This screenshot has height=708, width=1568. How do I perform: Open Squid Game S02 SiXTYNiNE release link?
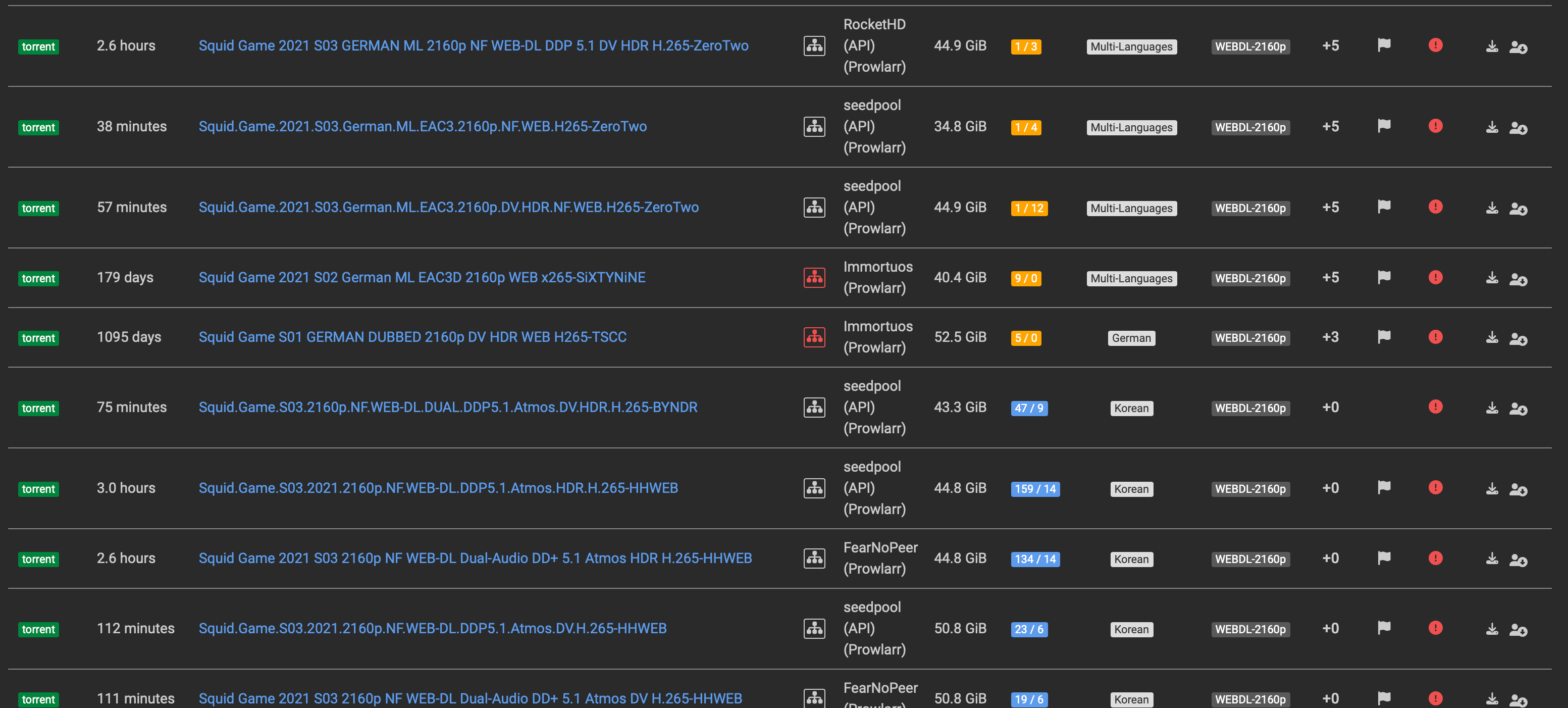[x=422, y=278]
